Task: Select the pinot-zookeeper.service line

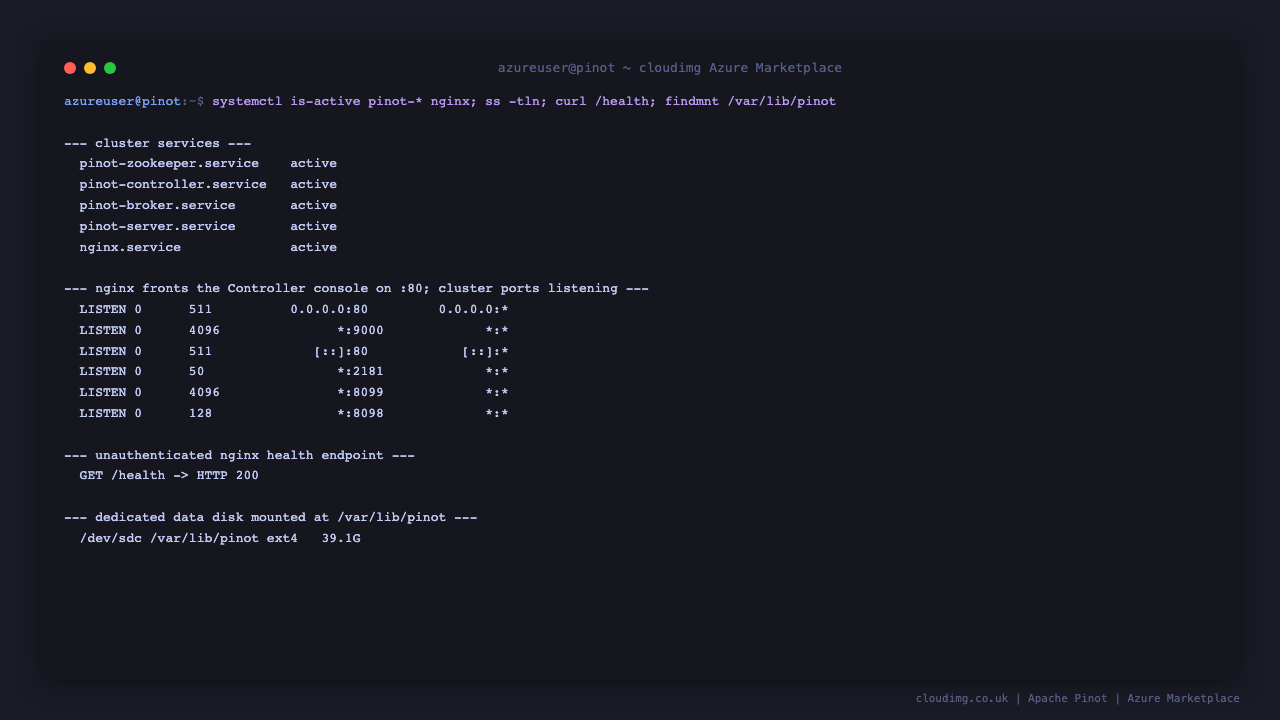Action: 208,163
